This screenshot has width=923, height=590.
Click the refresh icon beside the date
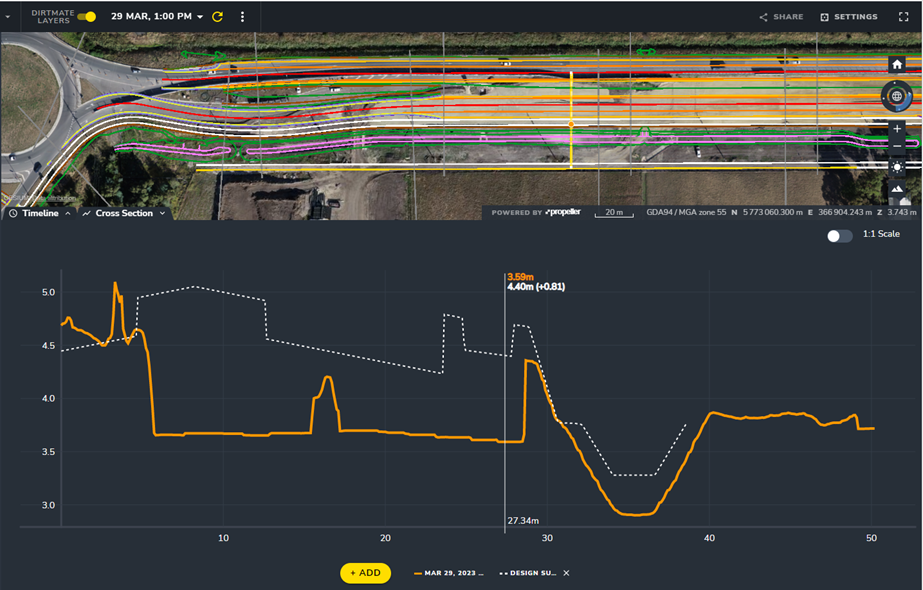click(x=217, y=17)
